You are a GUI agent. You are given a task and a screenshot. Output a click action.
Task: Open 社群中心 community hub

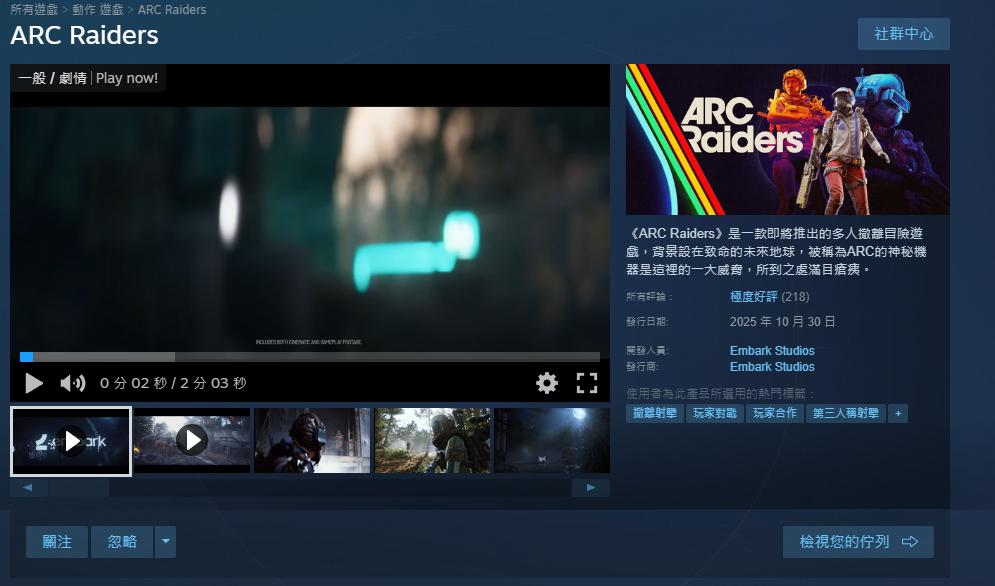point(903,34)
